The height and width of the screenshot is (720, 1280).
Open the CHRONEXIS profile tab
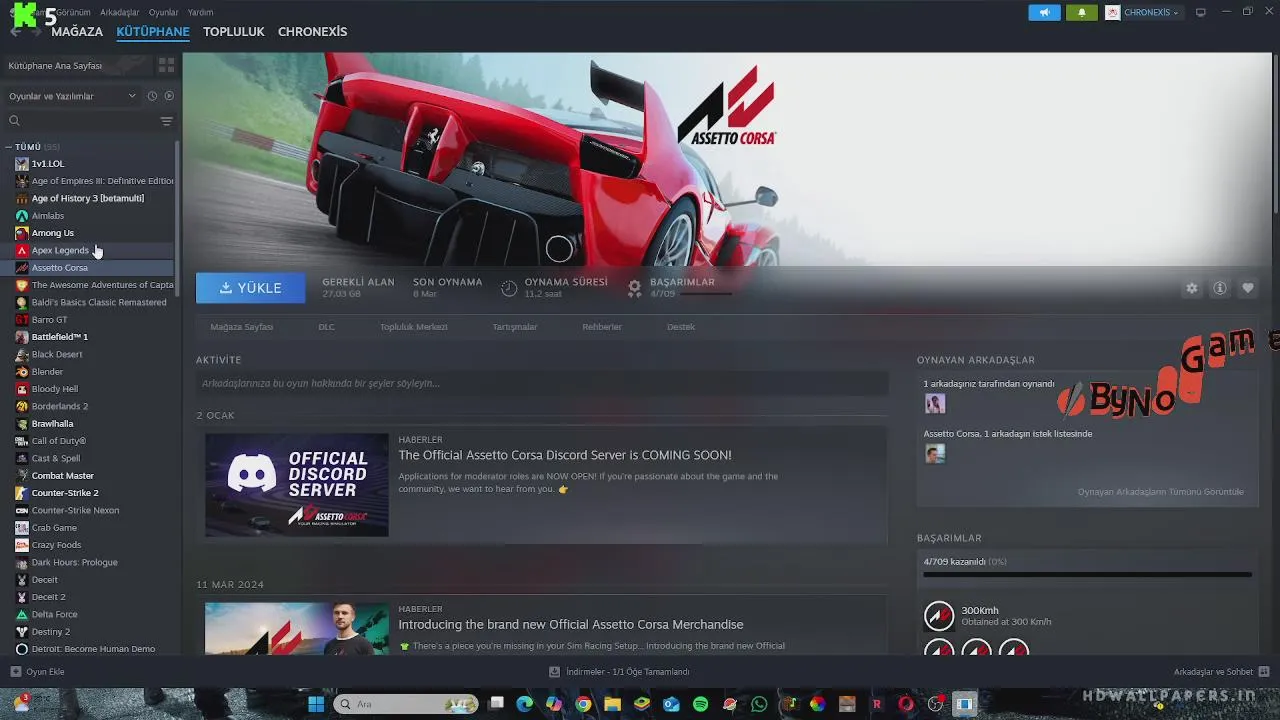[x=312, y=31]
